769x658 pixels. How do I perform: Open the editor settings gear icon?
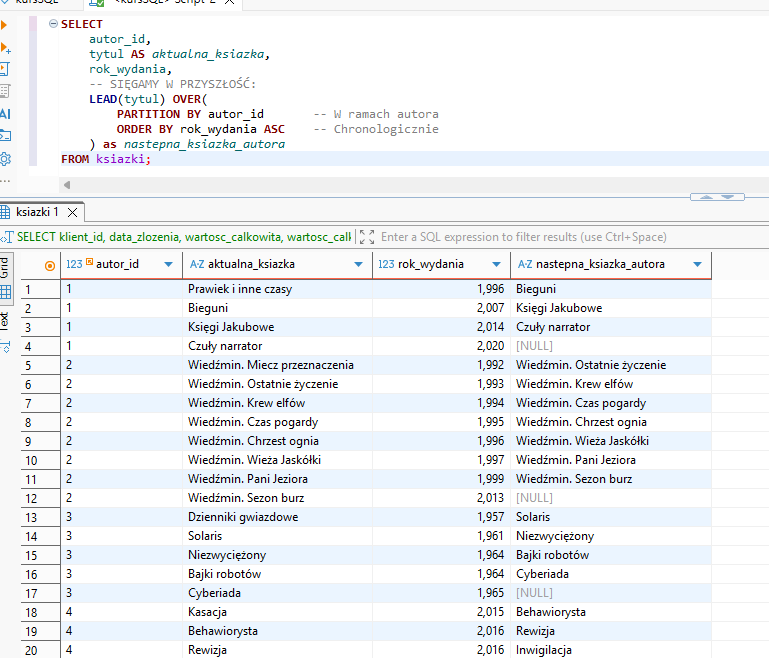coord(4,159)
